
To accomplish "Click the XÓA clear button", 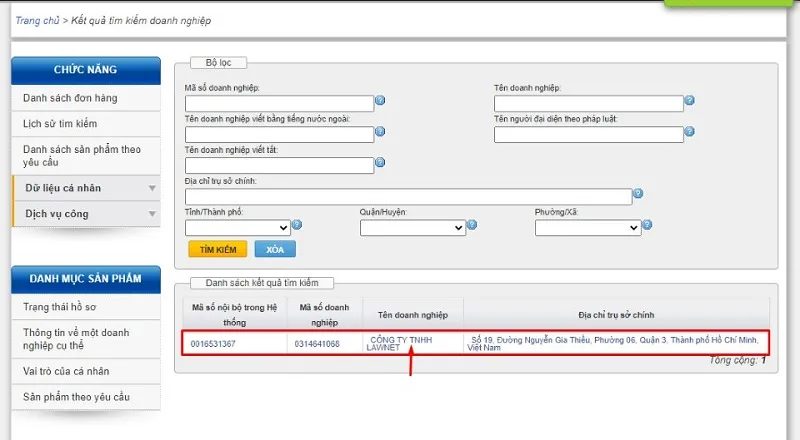I will pos(275,250).
